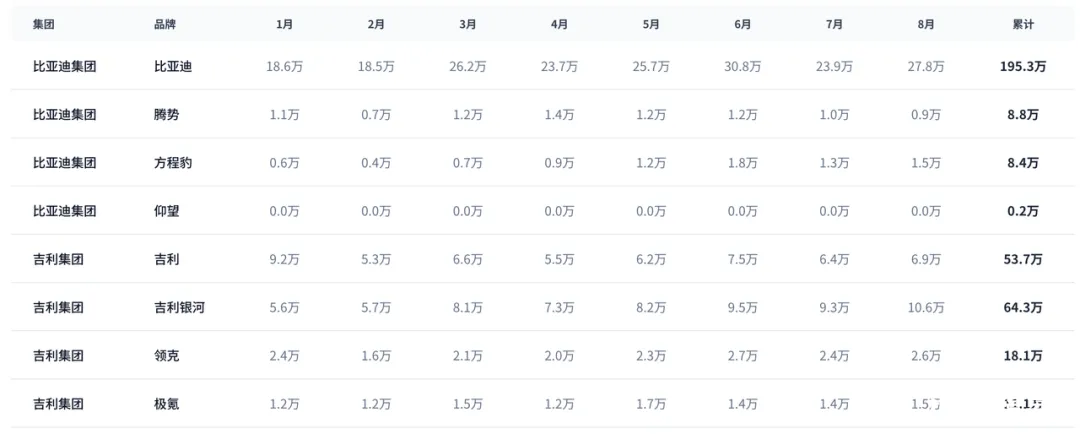Select the 仰望 brand cell
The image size is (1080, 434).
tap(167, 211)
